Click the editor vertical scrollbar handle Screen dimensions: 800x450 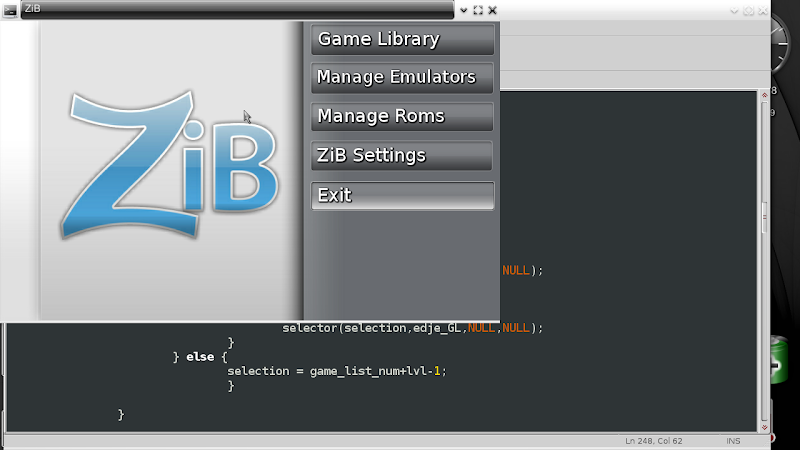tap(764, 218)
